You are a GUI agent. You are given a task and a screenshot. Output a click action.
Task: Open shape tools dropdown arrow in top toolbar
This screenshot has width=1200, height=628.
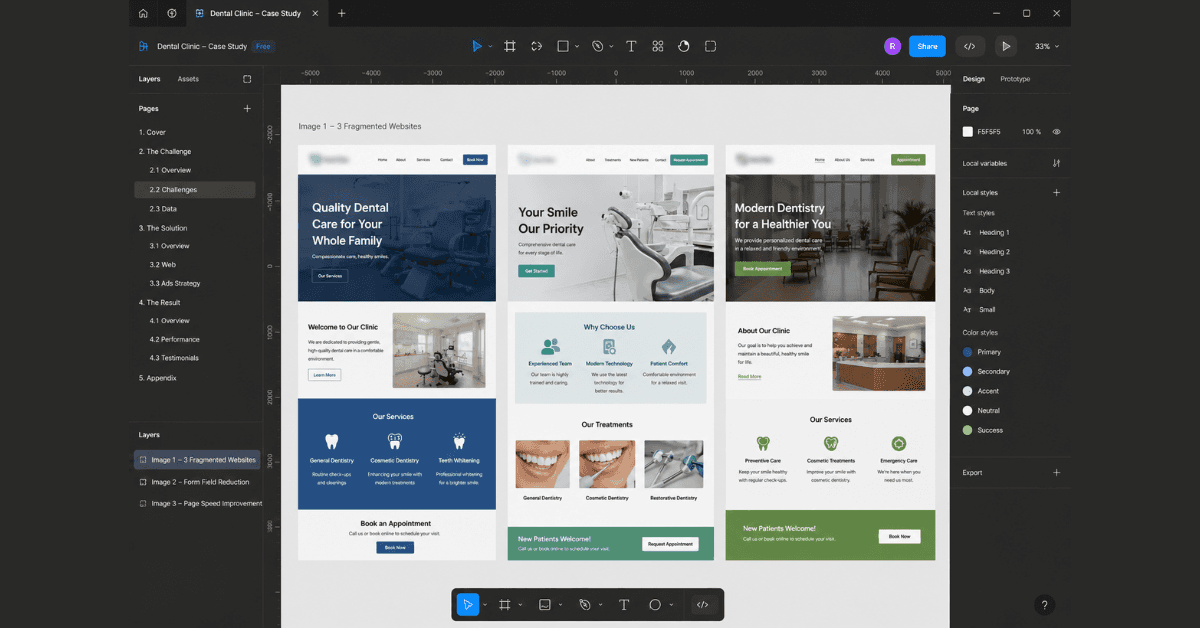577,47
